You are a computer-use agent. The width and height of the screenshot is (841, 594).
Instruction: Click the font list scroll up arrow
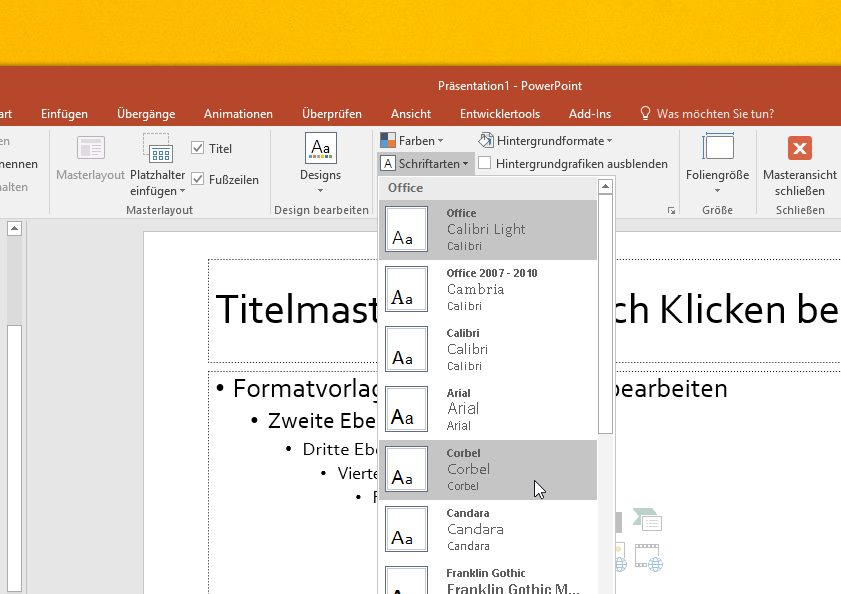pos(605,186)
